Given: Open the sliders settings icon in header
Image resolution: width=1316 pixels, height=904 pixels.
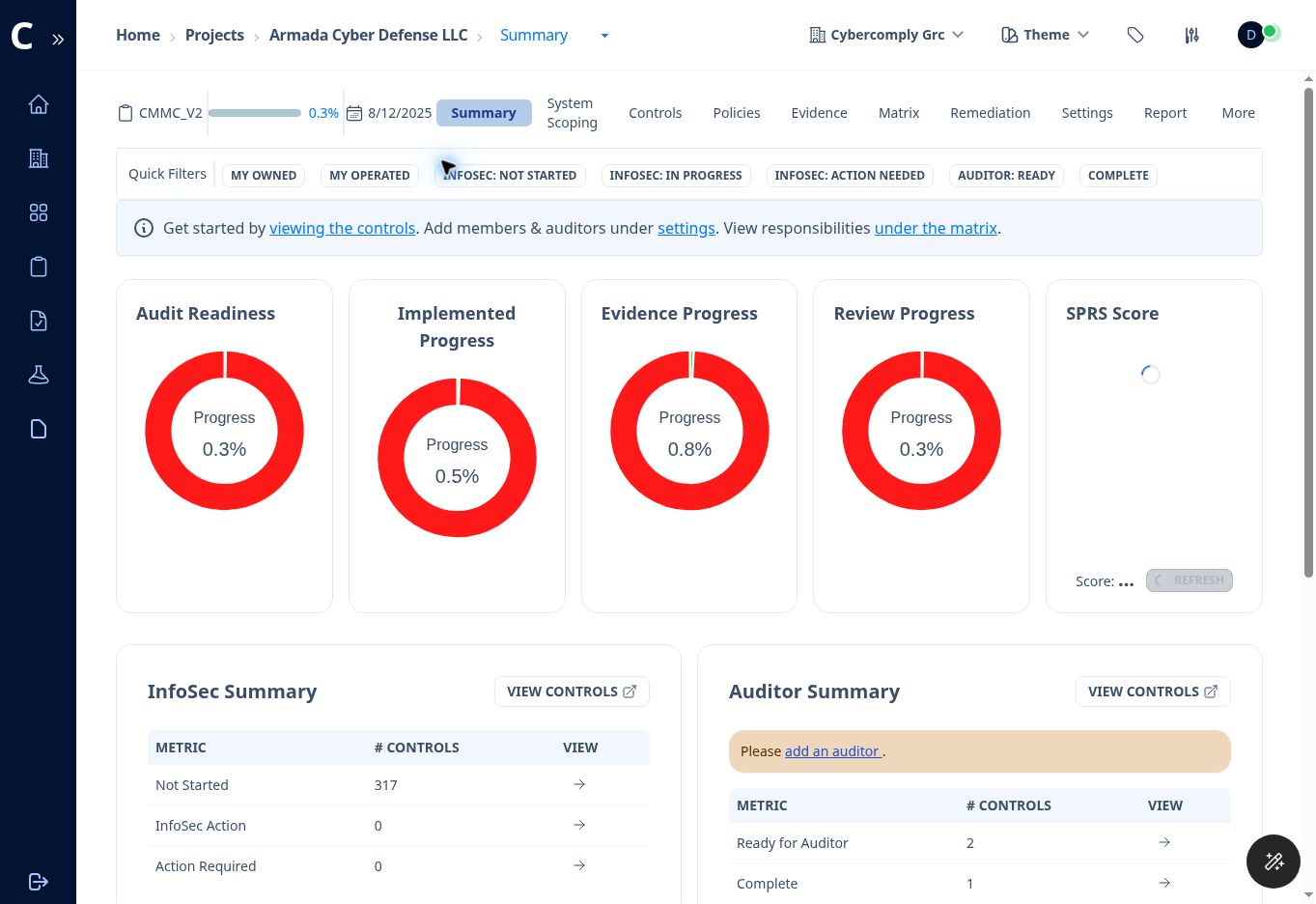Looking at the screenshot, I should coord(1192,35).
